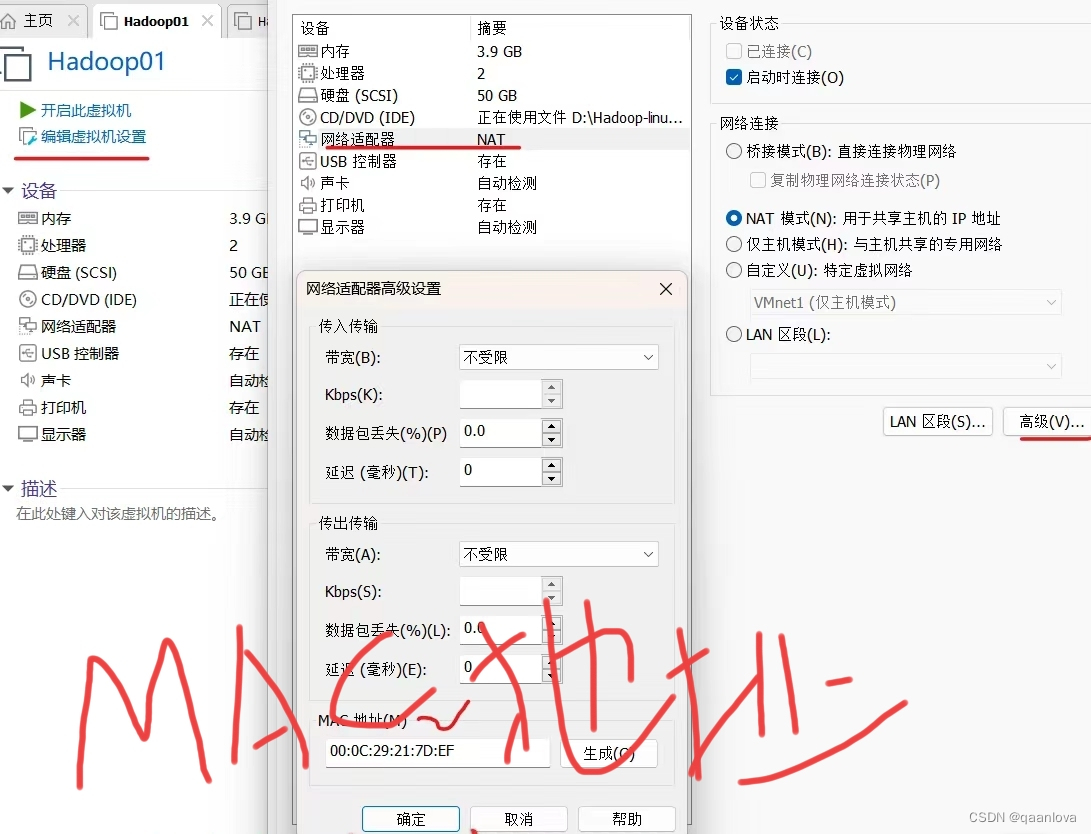Open outgoing 带宽(A) dropdown

[x=559, y=554]
